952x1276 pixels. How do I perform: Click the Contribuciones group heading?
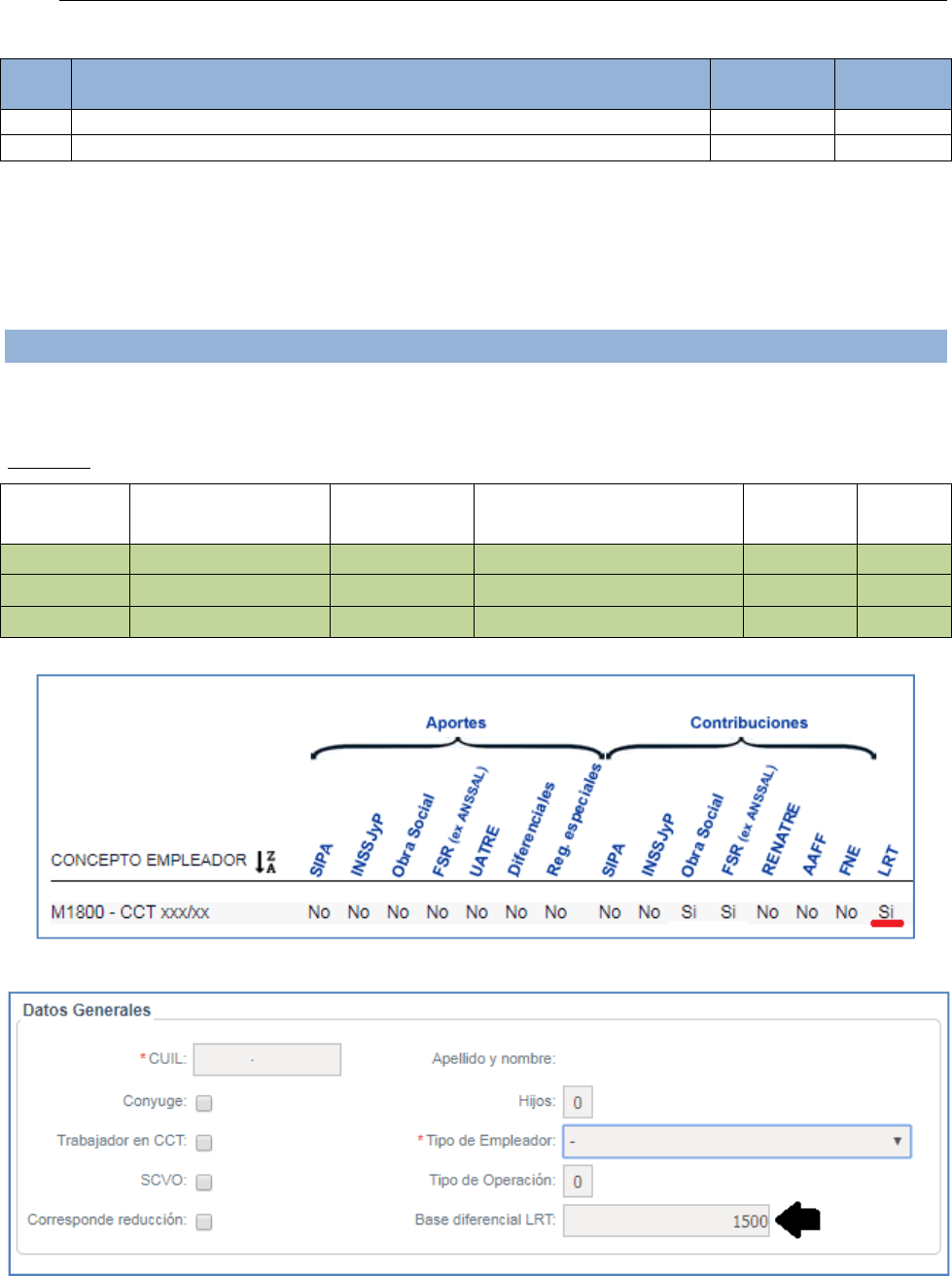(741, 725)
